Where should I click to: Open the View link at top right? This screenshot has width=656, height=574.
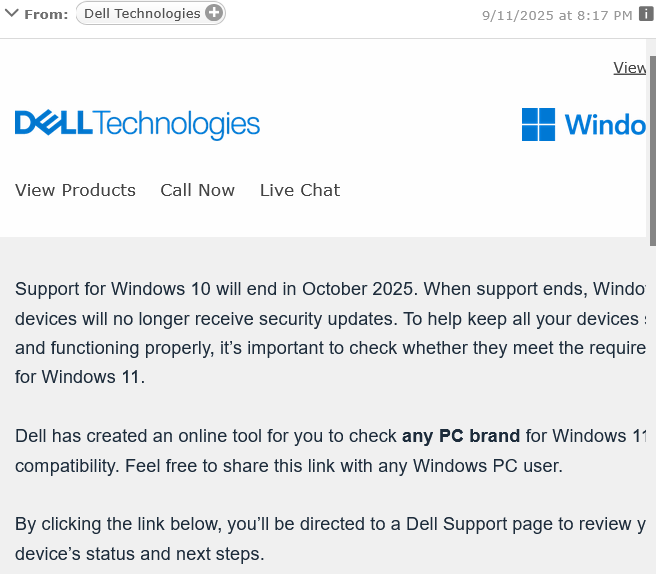pos(630,68)
